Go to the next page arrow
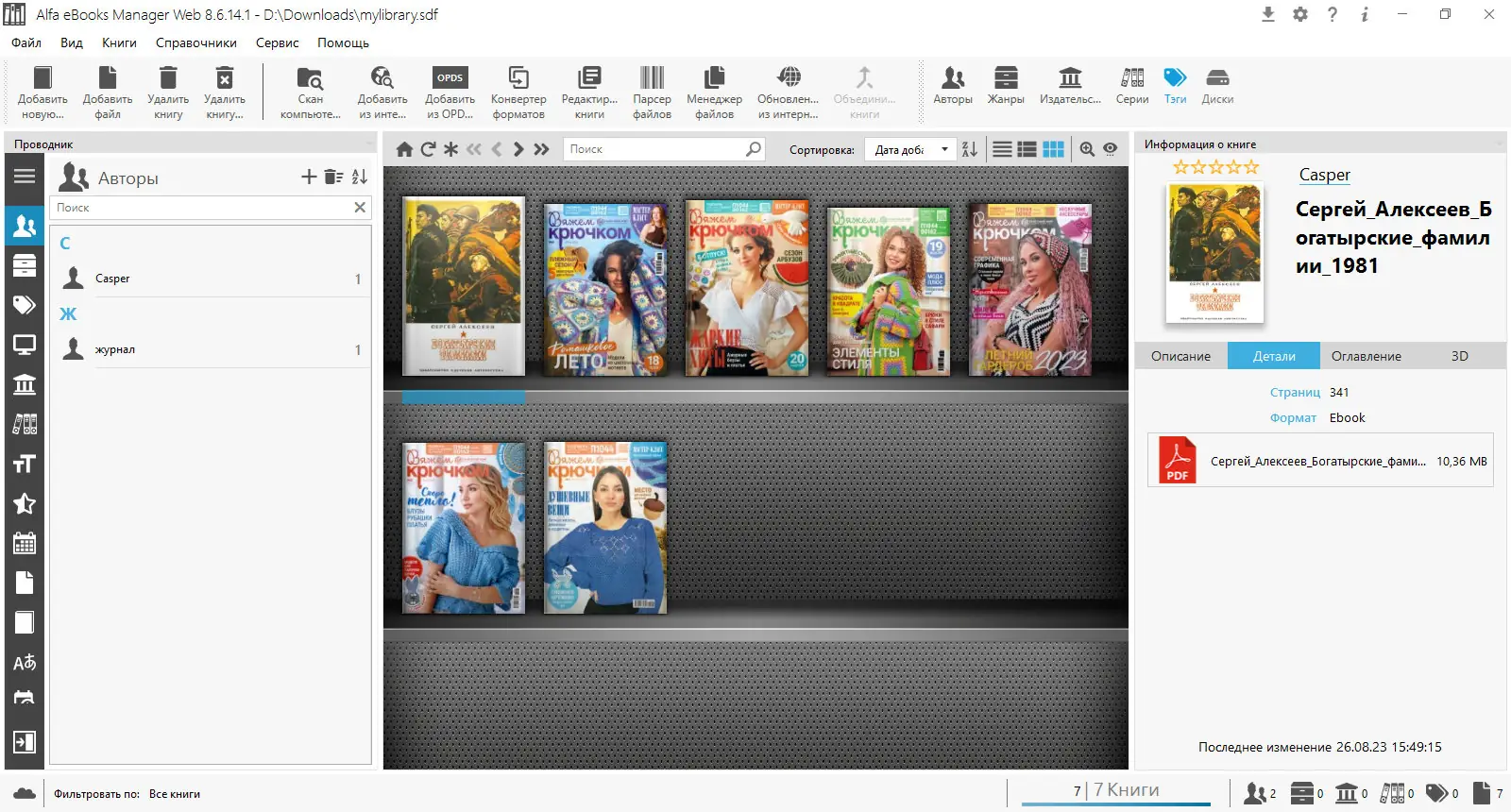1511x812 pixels. click(518, 149)
